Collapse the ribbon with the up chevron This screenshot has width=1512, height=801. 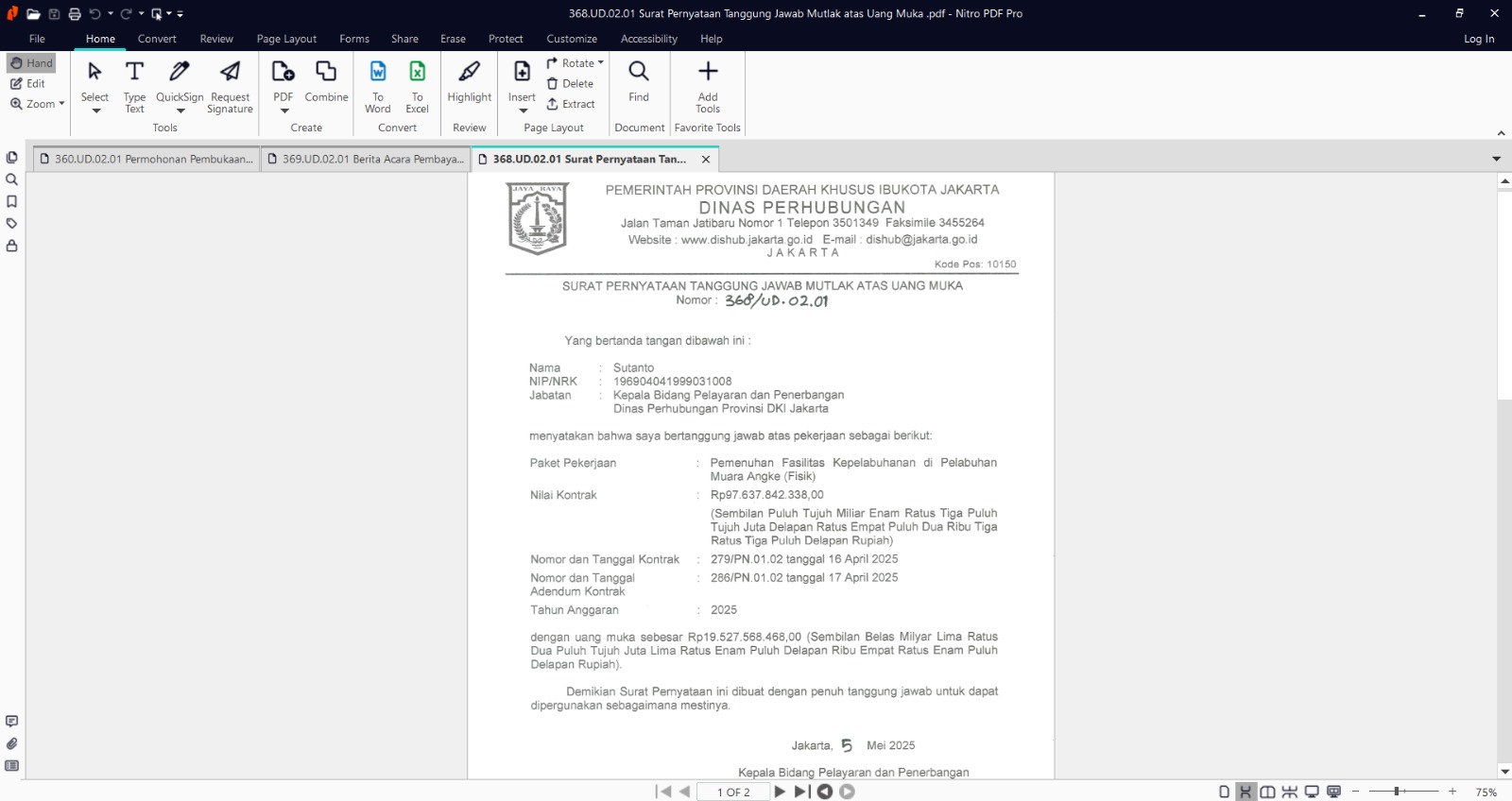1501,133
